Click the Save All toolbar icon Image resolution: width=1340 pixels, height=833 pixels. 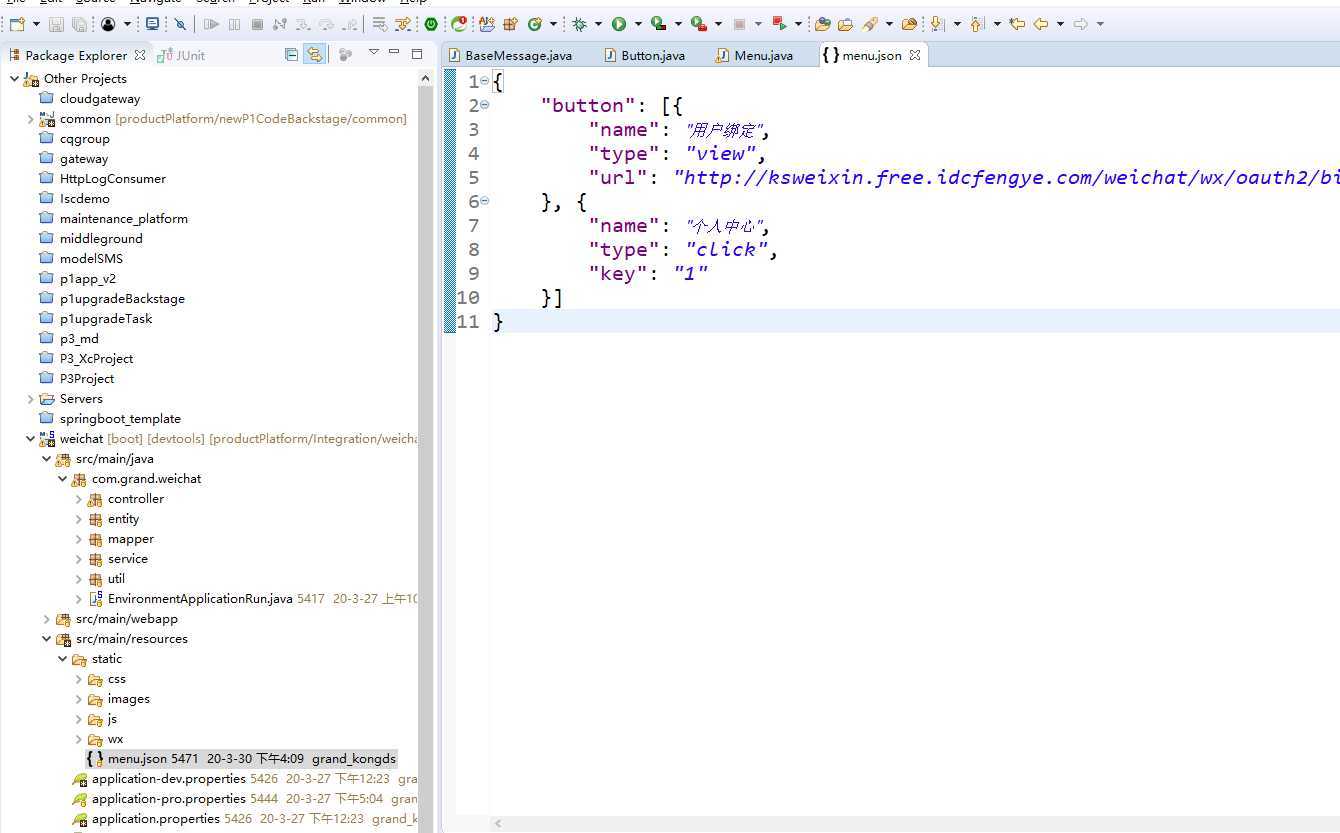click(x=79, y=24)
